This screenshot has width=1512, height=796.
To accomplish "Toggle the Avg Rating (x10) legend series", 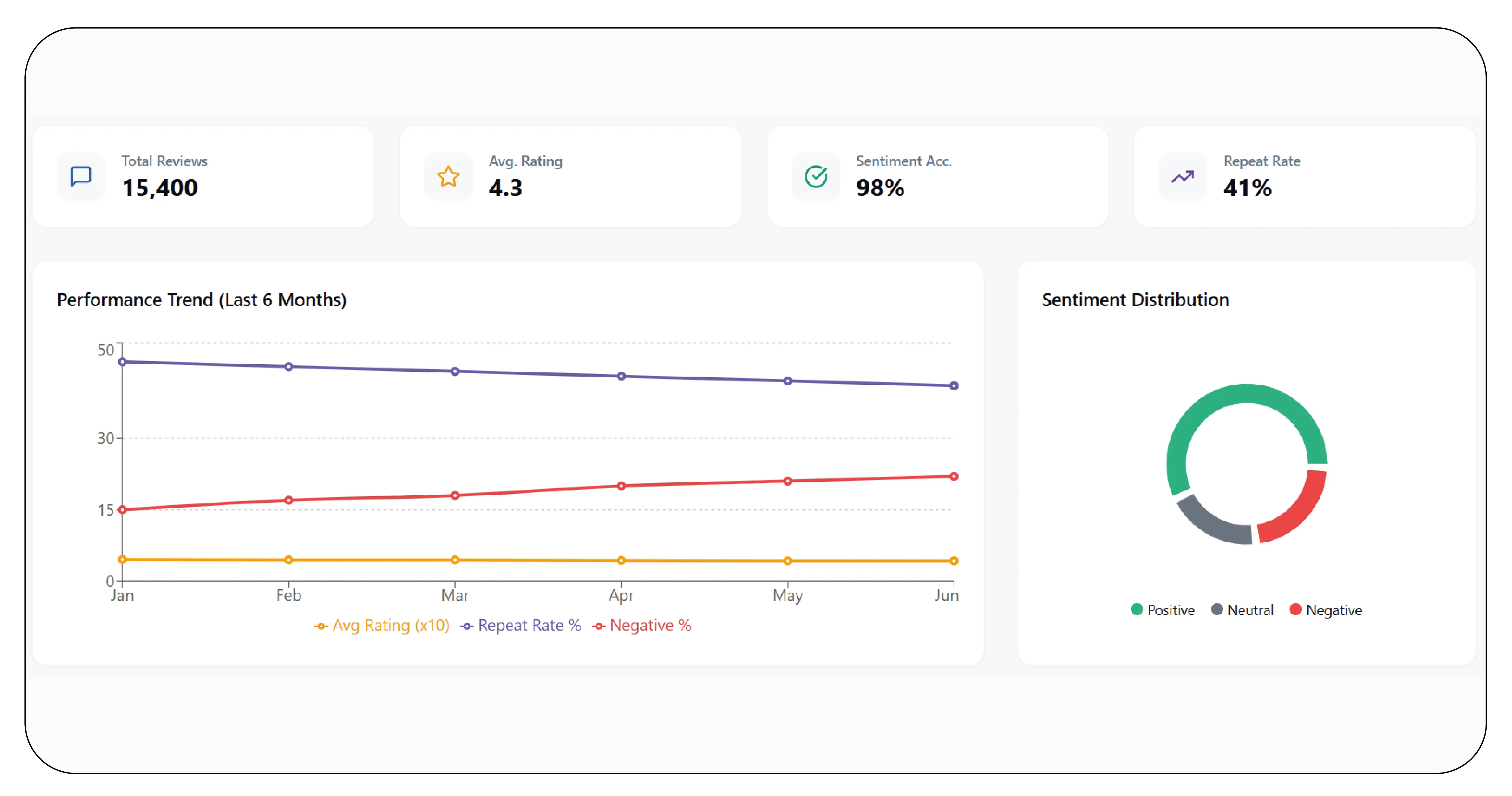I will (x=382, y=625).
